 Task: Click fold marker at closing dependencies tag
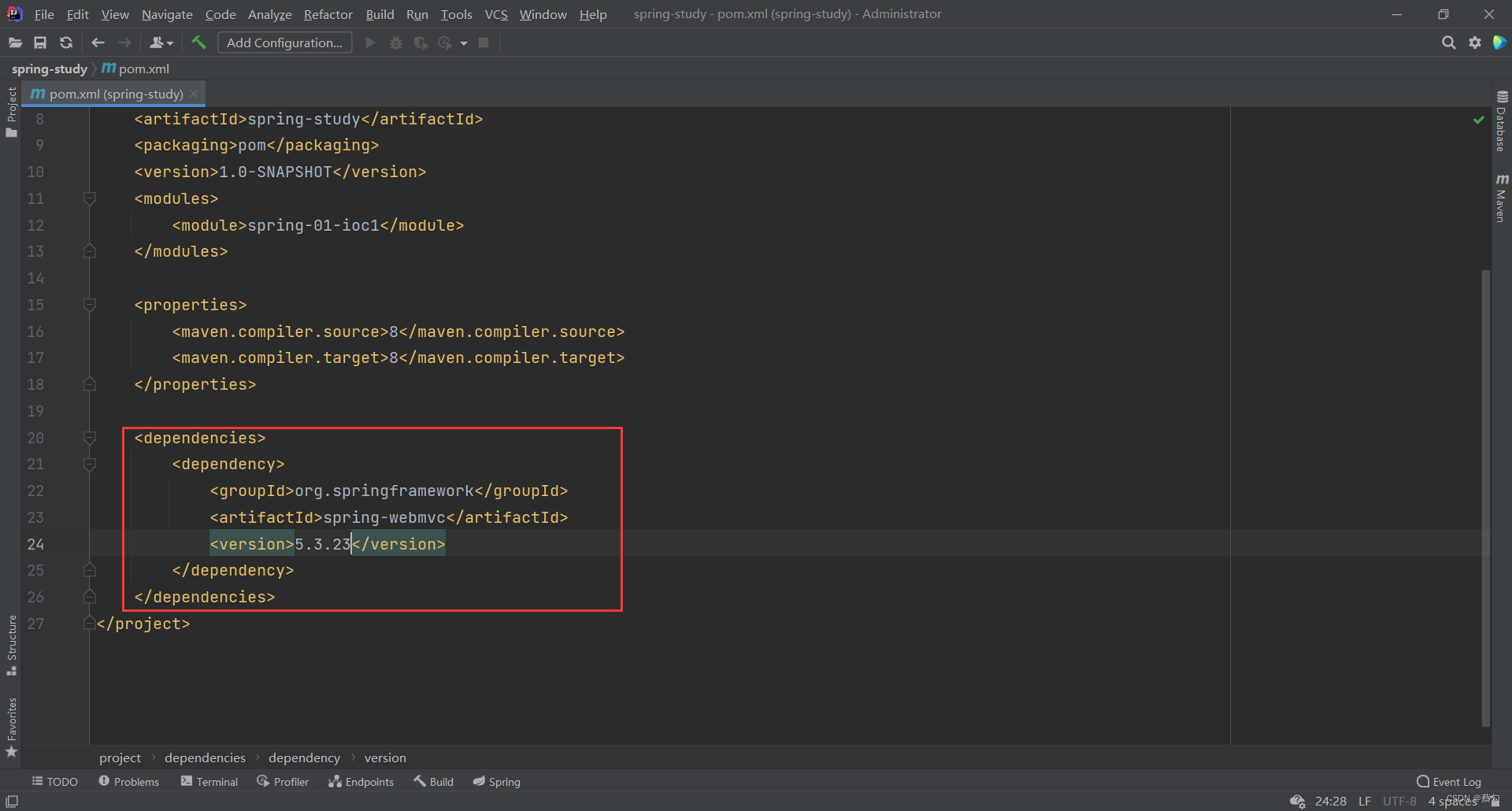90,597
